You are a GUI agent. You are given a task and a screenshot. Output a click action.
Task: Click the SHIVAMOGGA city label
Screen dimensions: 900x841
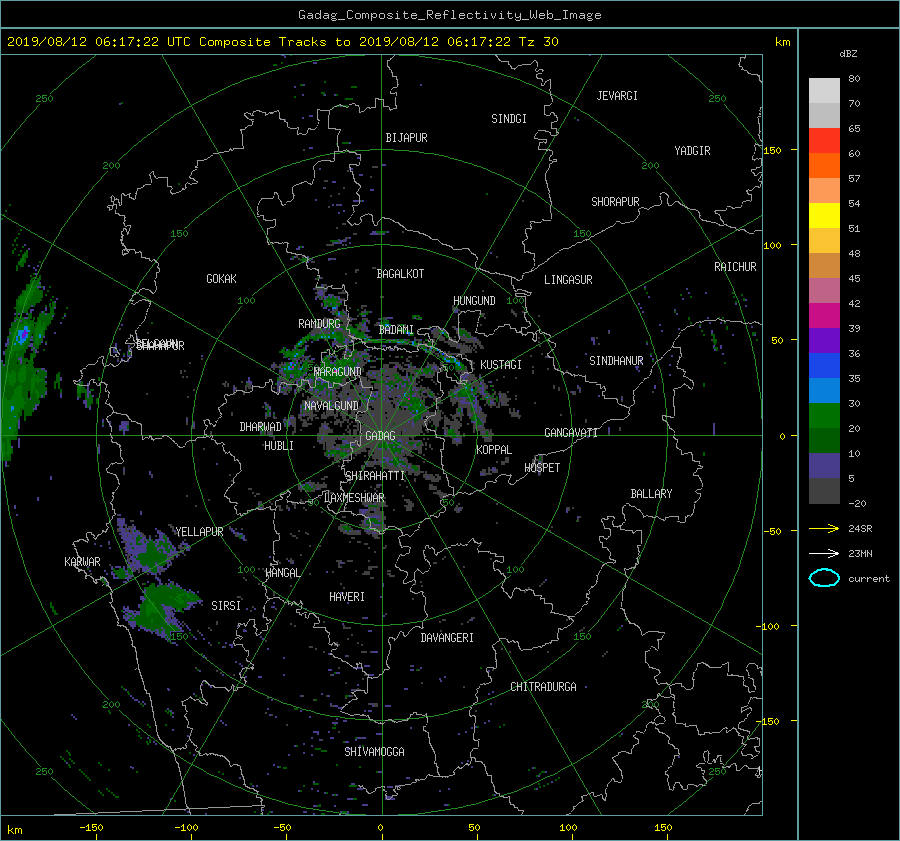tap(374, 751)
